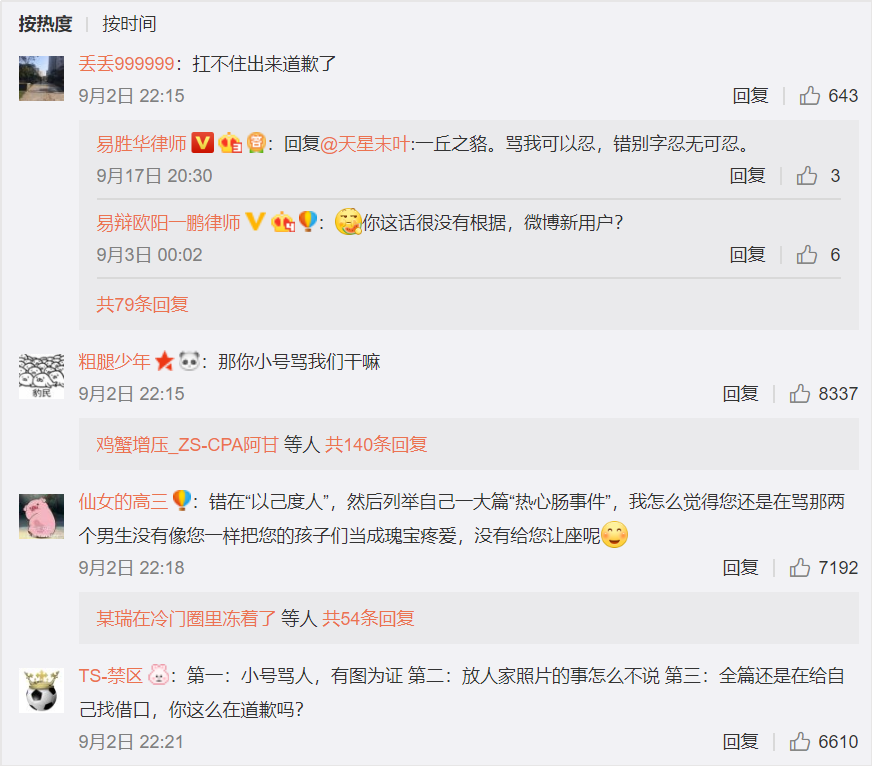Open user 鸡蟹增压_ZS-CPA阿甘 profile link
872x766 pixels.
pyautogui.click(x=187, y=444)
